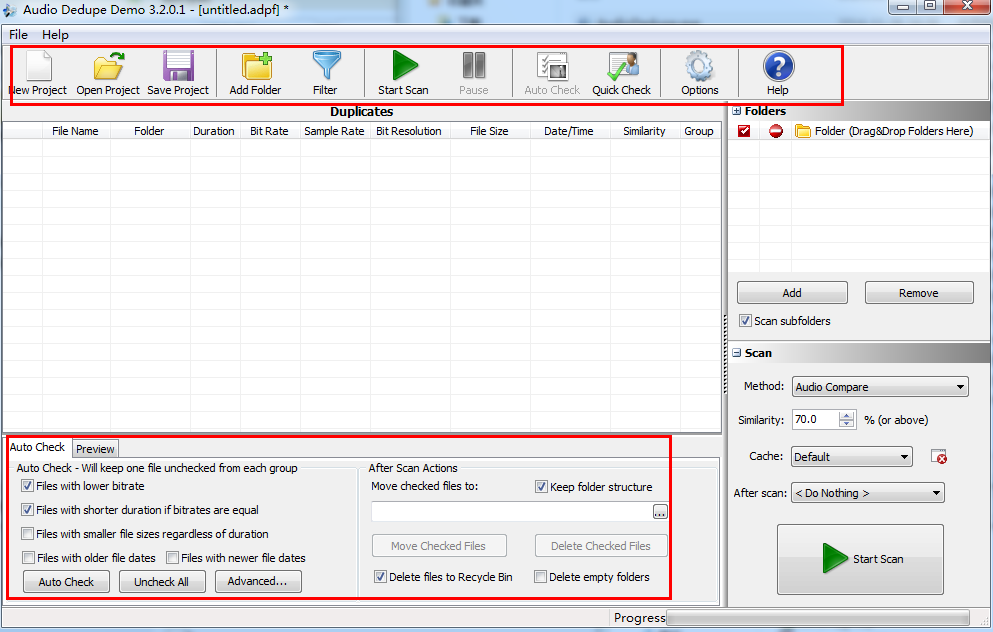Screen dimensions: 993x632
Task: Click the Remove folder button
Action: click(919, 293)
